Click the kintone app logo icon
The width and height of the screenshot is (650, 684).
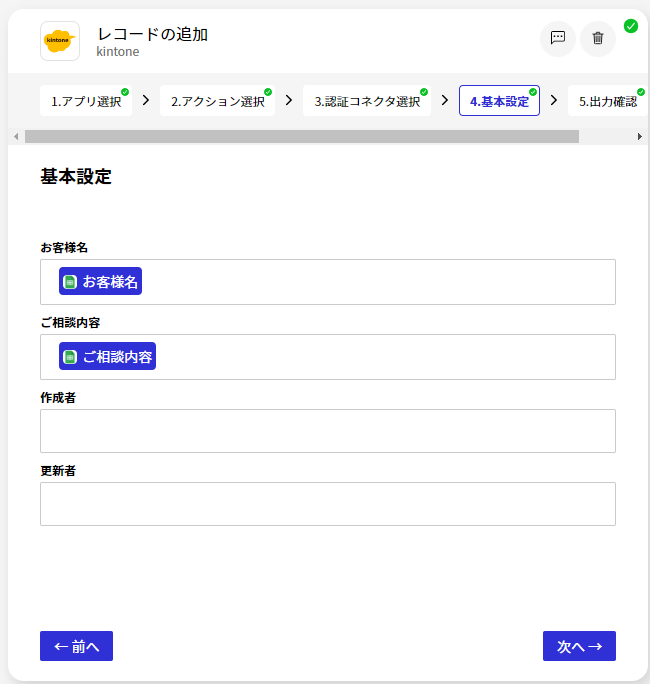point(60,41)
